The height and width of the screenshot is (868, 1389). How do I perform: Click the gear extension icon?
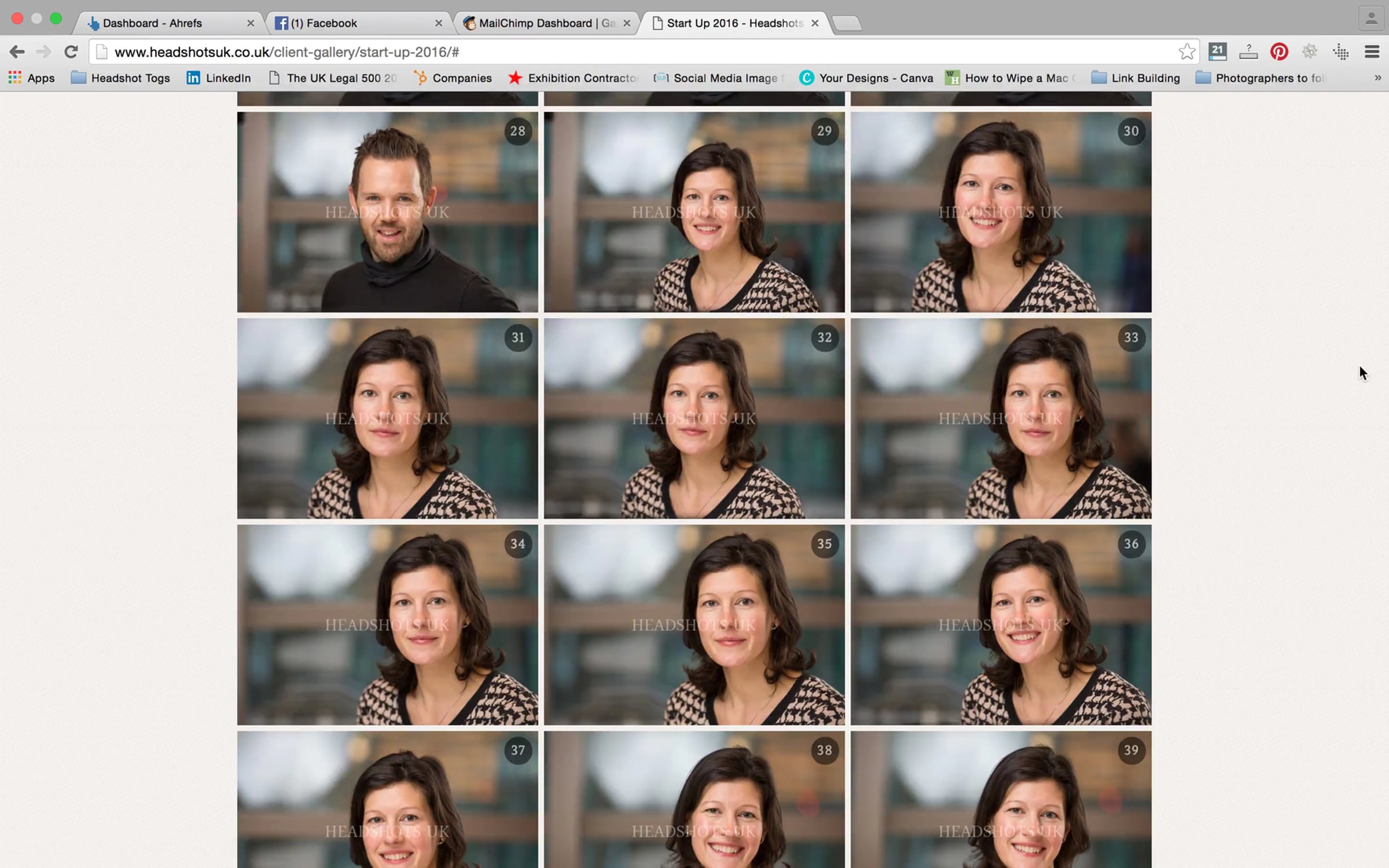click(1309, 52)
